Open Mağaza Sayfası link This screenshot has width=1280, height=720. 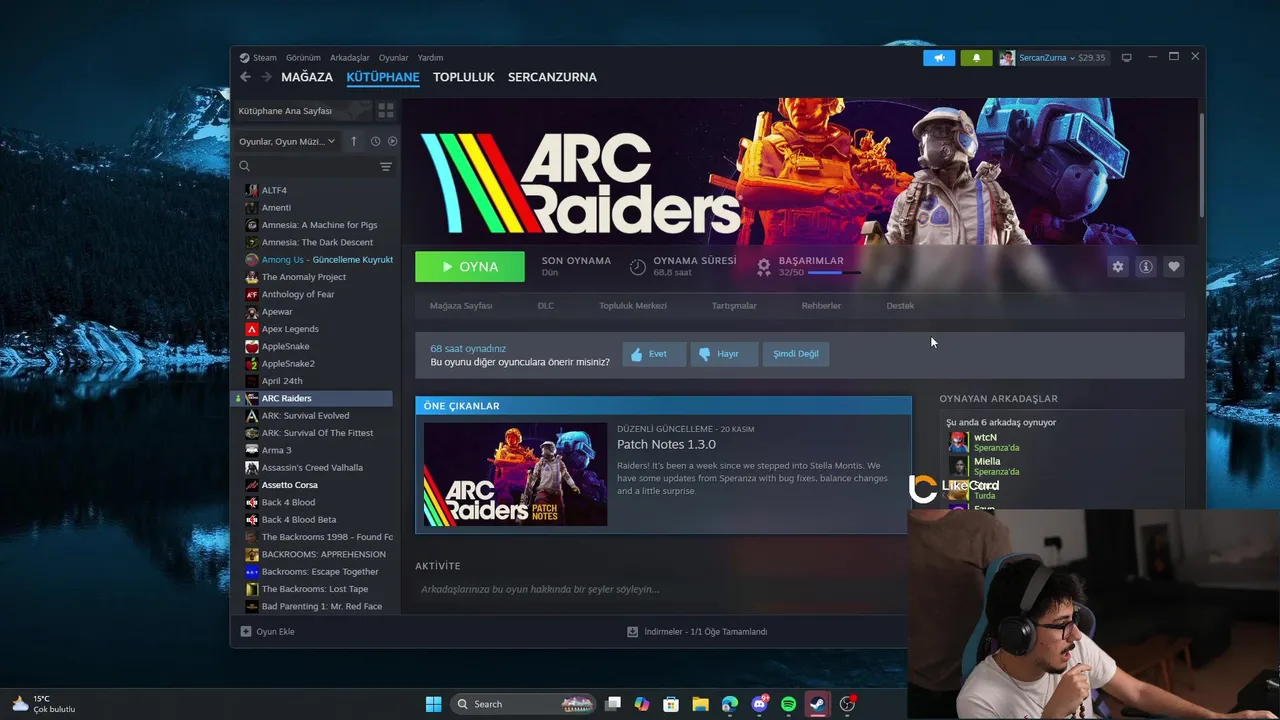[461, 306]
